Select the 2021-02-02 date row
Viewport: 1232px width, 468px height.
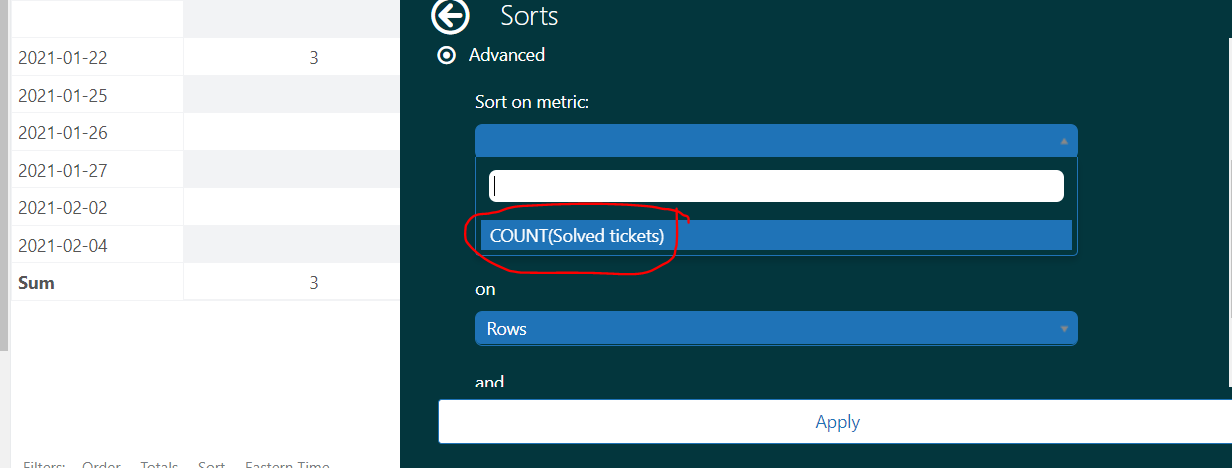pos(62,208)
